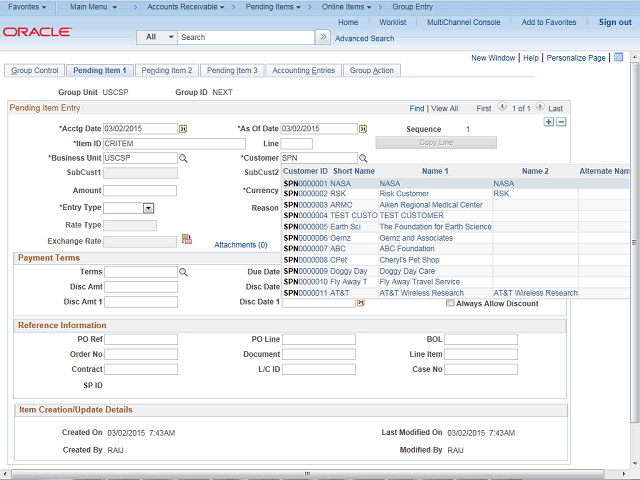Click into the Amount input field
640x480 pixels.
pyautogui.click(x=140, y=190)
